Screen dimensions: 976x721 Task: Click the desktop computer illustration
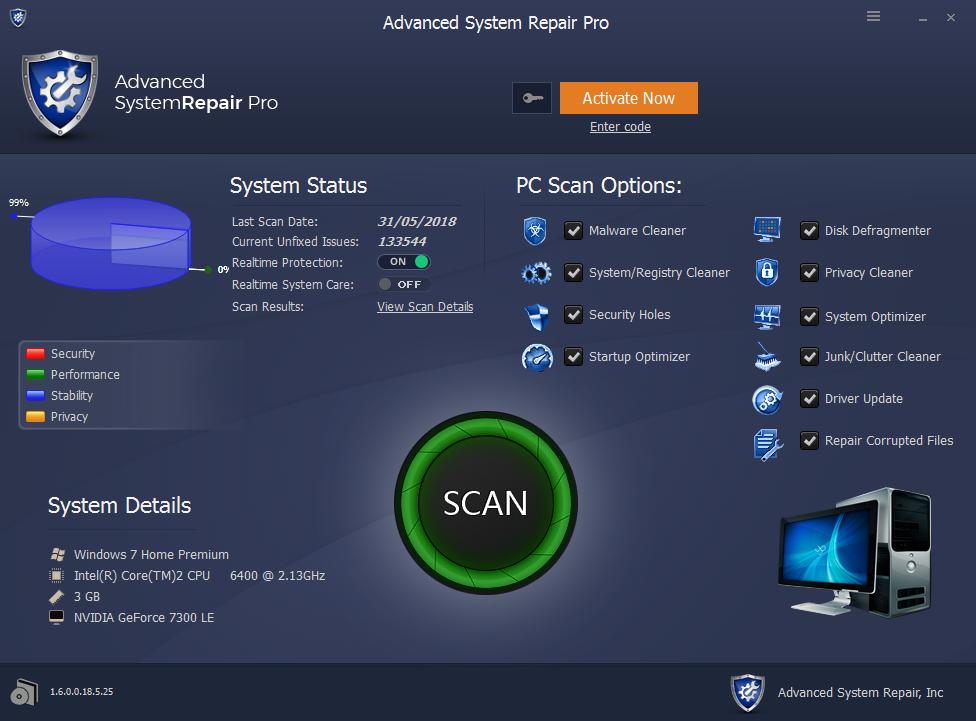pos(856,553)
